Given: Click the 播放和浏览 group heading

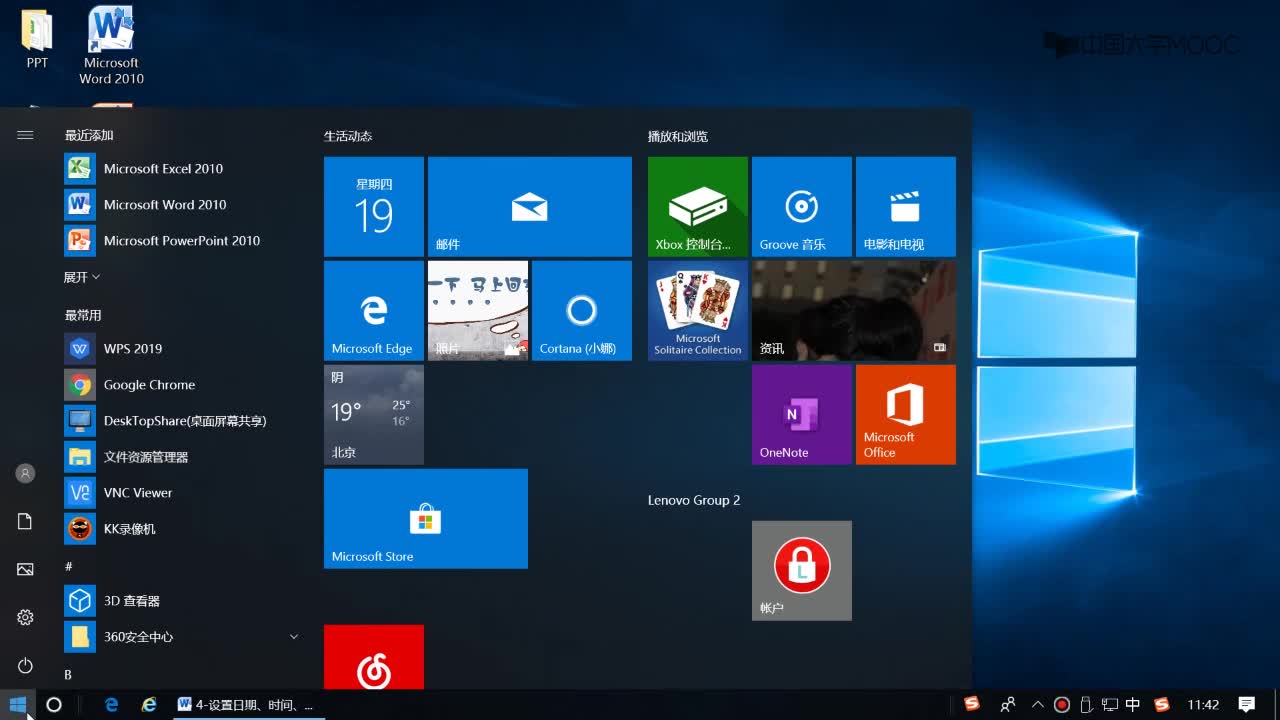Looking at the screenshot, I should click(678, 136).
